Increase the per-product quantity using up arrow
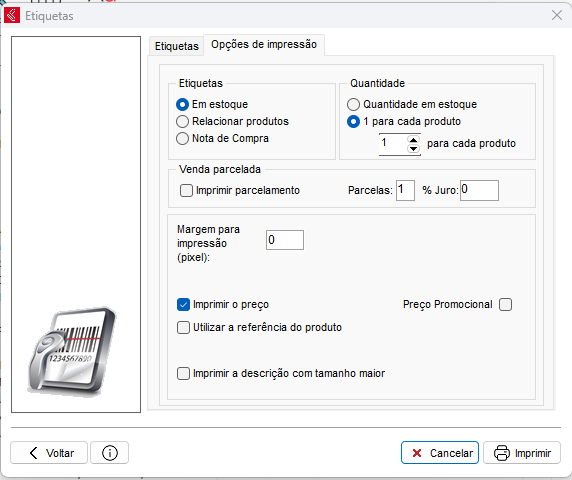The image size is (572, 480). coord(413,139)
